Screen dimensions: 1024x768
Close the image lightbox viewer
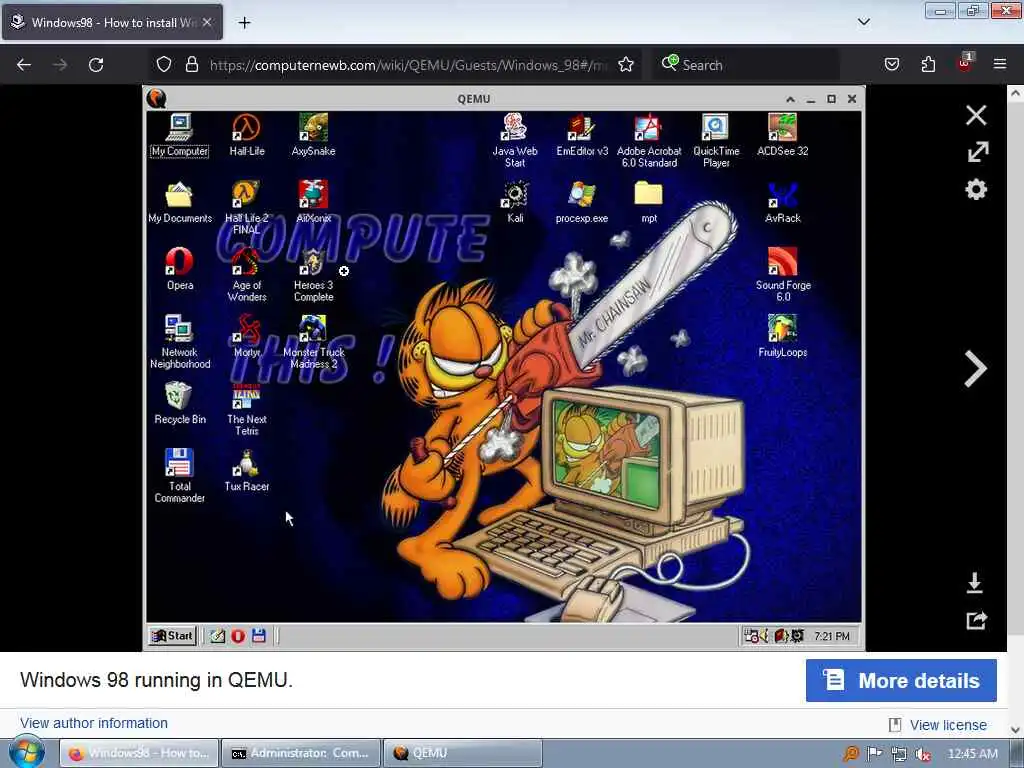[976, 115]
